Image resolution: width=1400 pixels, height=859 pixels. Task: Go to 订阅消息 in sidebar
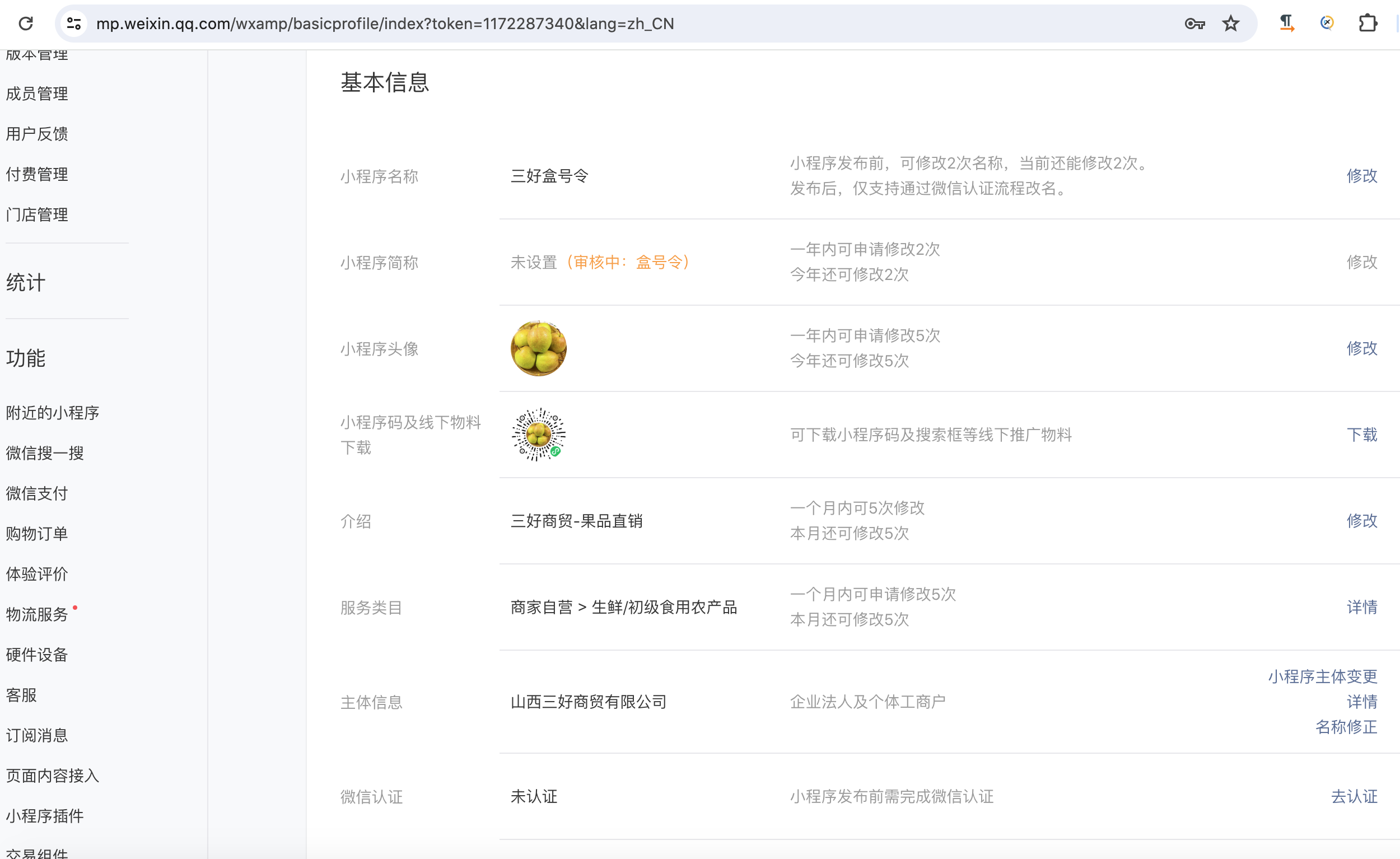(37, 735)
